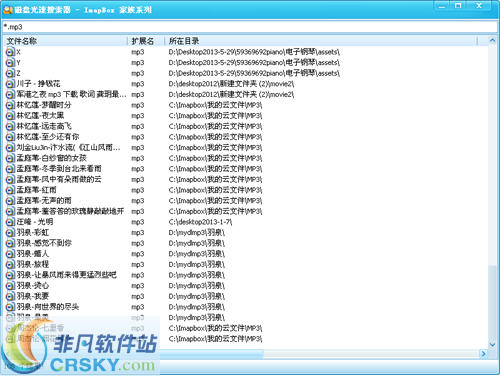The image size is (500, 376).
Task: Select file name 林忆莲-夜太黑
Action: pyautogui.click(x=40, y=116)
